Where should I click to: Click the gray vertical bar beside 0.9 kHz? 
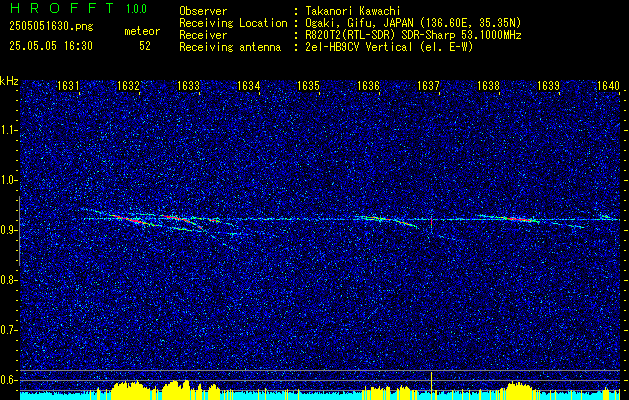[x=19, y=231]
